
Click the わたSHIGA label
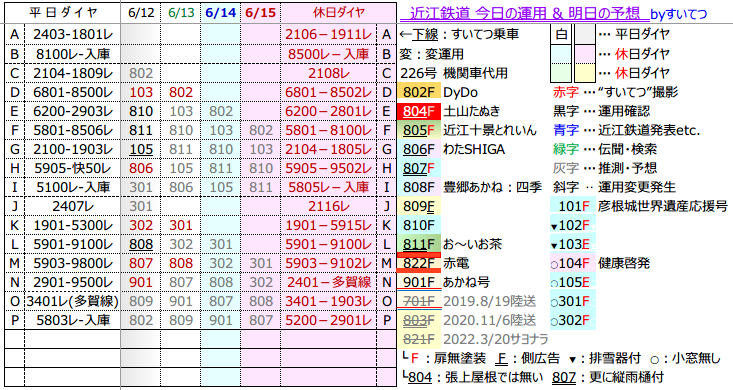click(474, 149)
